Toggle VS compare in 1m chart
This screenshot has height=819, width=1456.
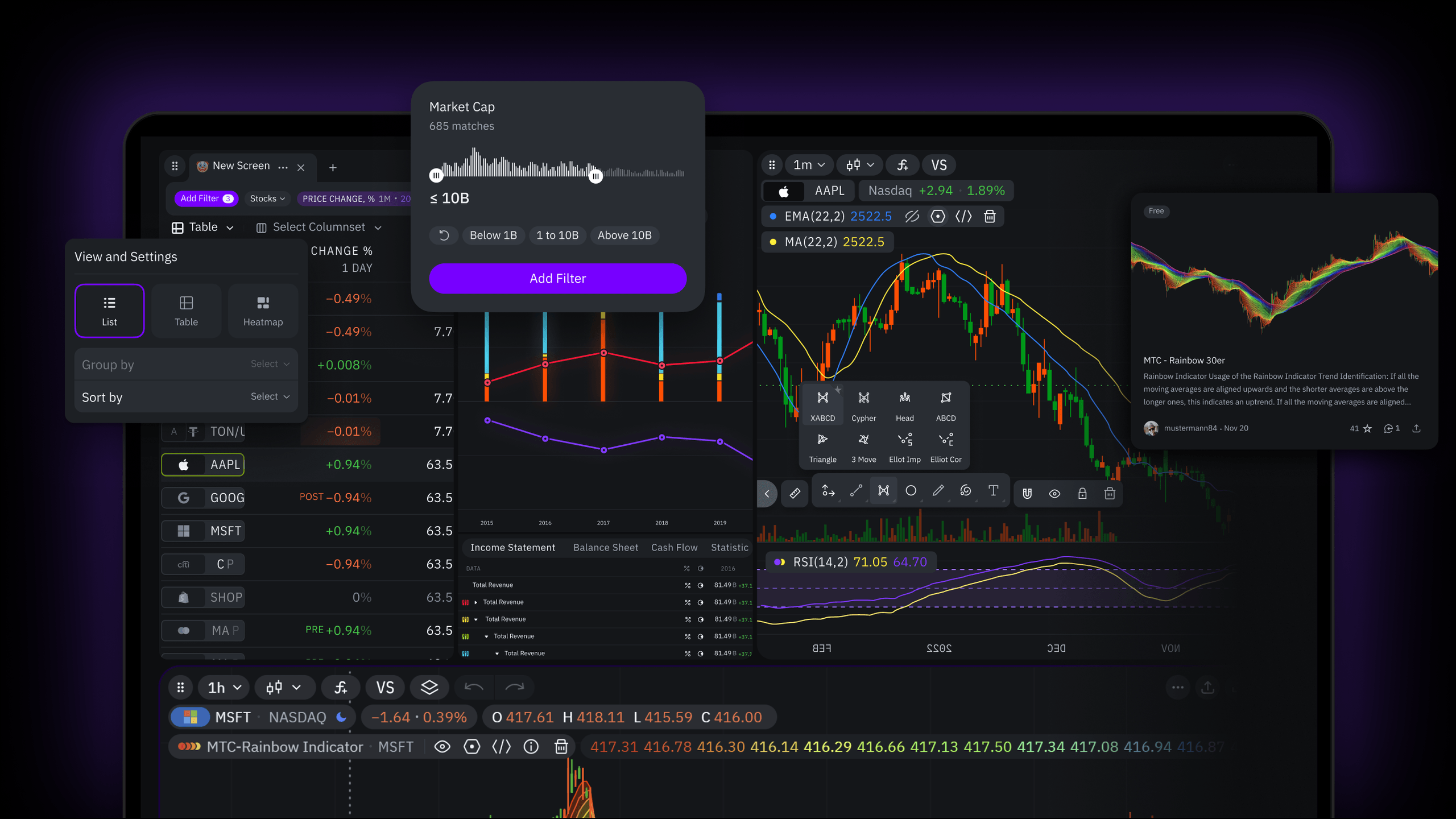(x=938, y=165)
